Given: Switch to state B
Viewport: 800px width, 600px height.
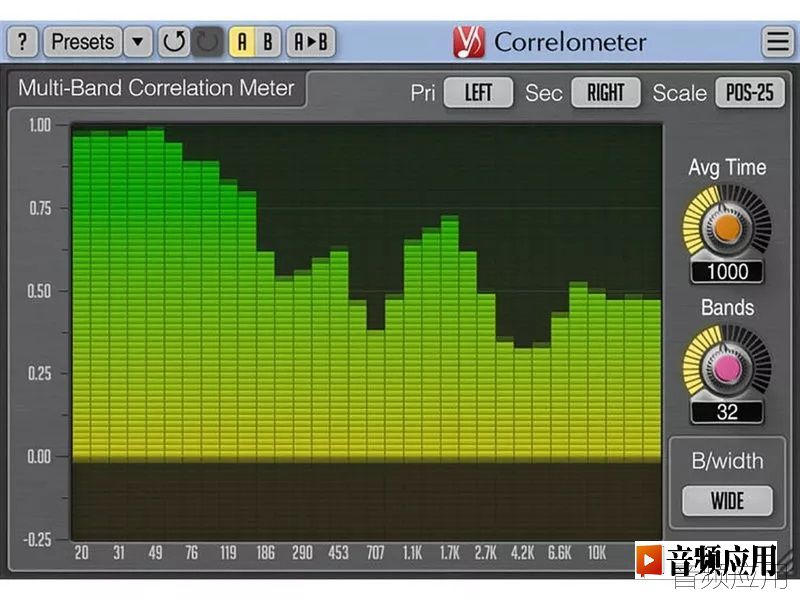Looking at the screenshot, I should [268, 41].
